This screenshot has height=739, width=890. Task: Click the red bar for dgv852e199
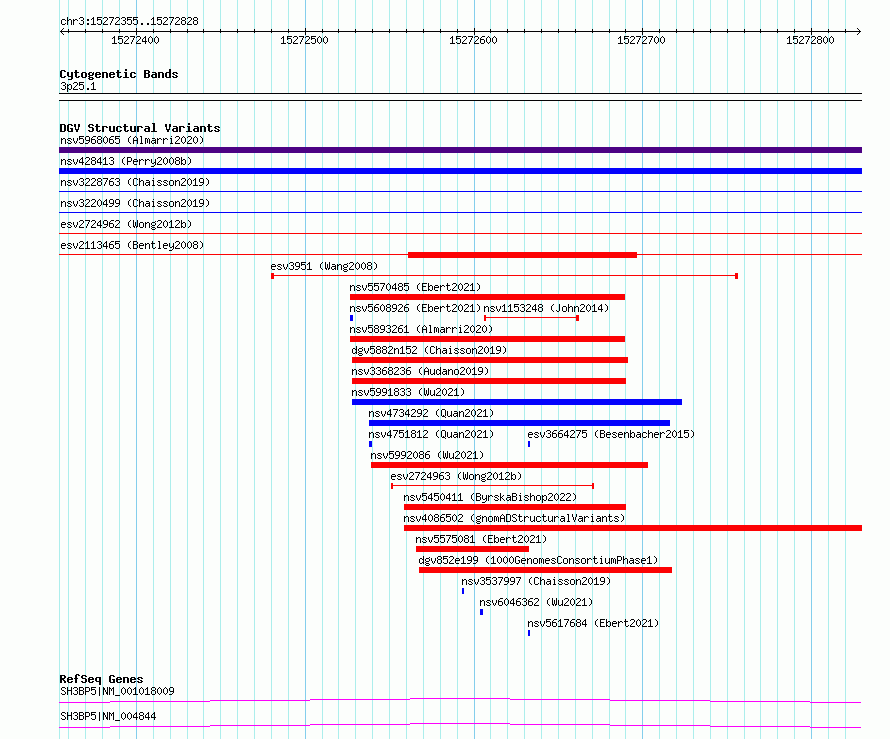tap(545, 570)
